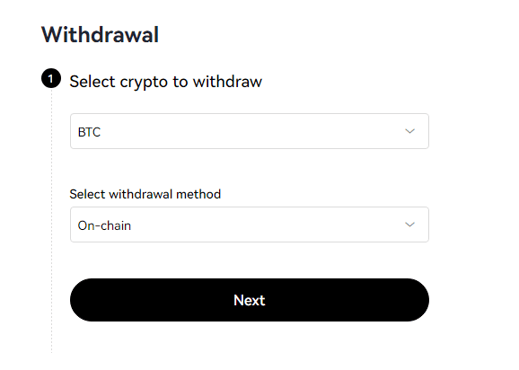Open the withdrawal method dropdown showing On-chain

[x=249, y=224]
